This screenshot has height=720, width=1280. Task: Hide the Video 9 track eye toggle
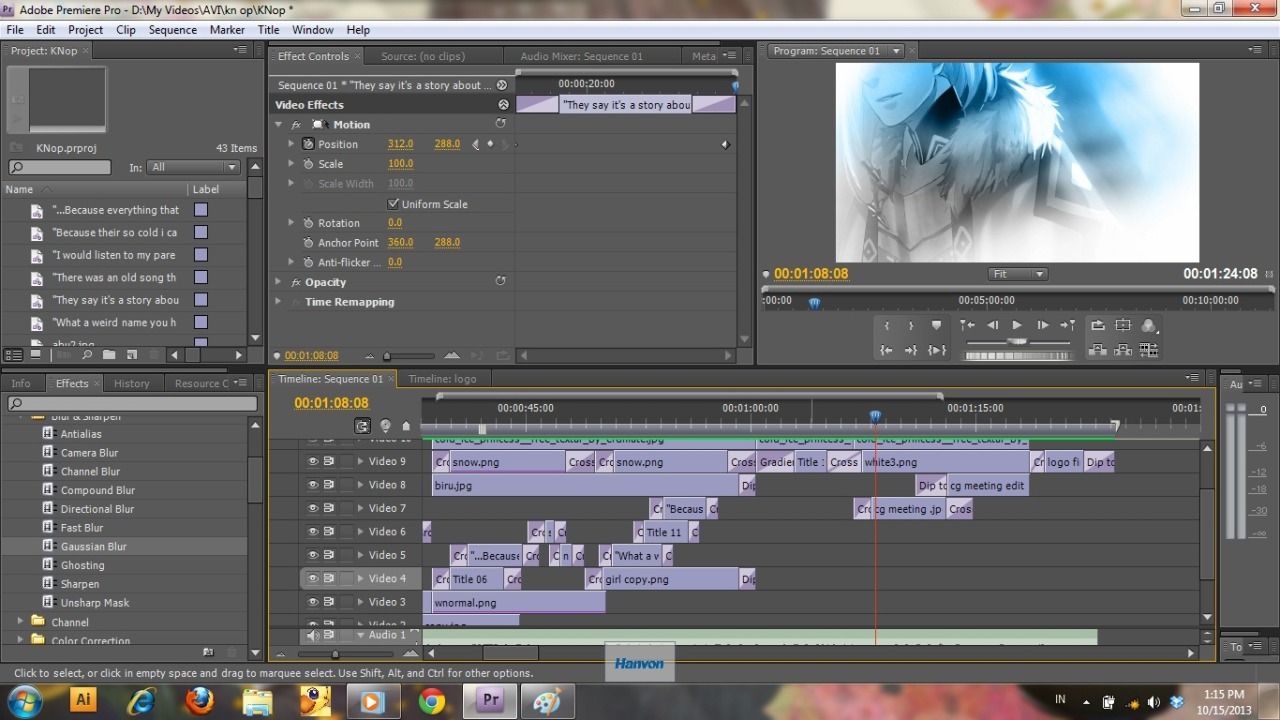[x=312, y=462]
